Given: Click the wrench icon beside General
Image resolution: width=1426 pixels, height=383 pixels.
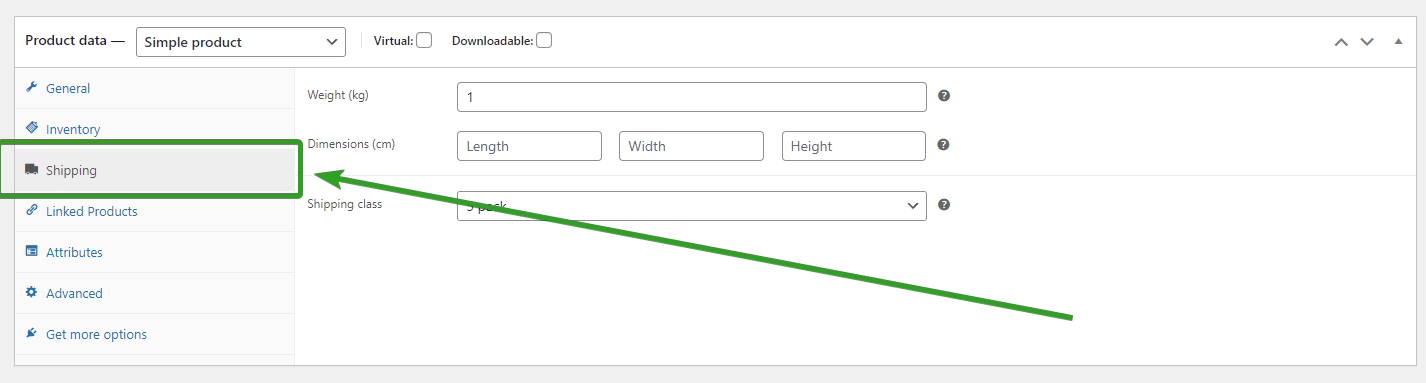Looking at the screenshot, I should click(x=31, y=88).
